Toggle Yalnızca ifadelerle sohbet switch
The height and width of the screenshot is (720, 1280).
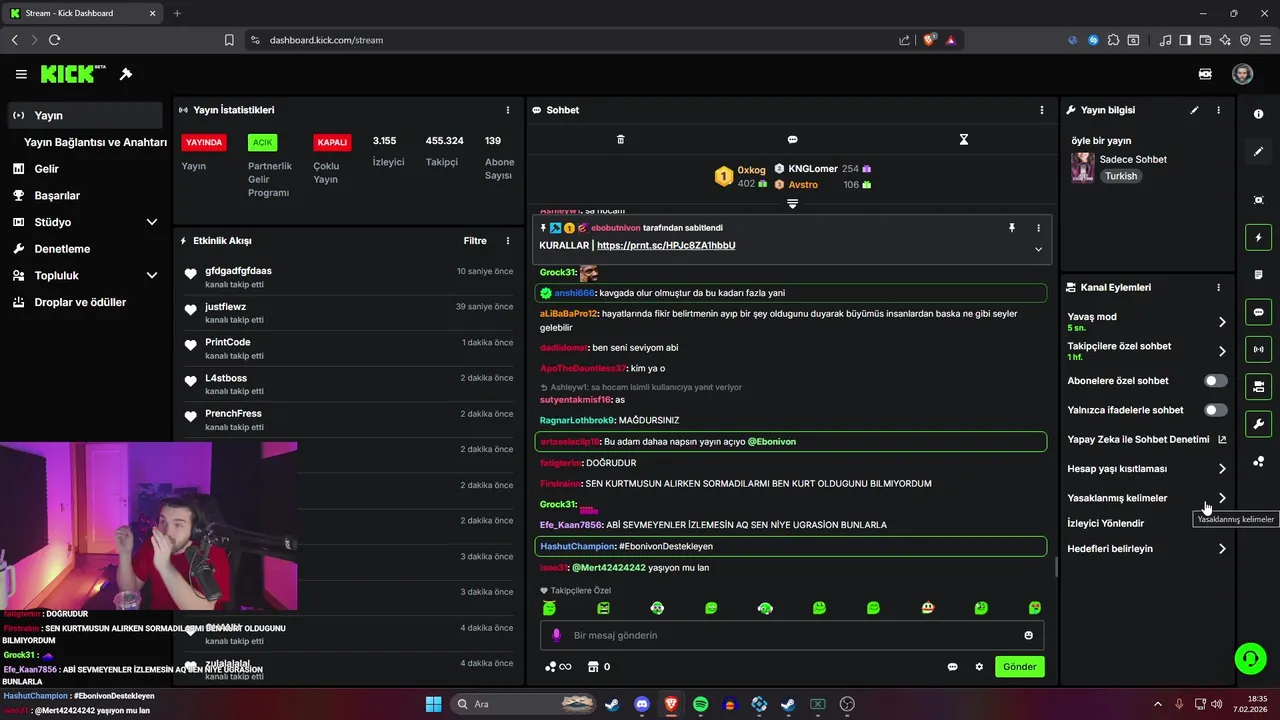[1216, 410]
